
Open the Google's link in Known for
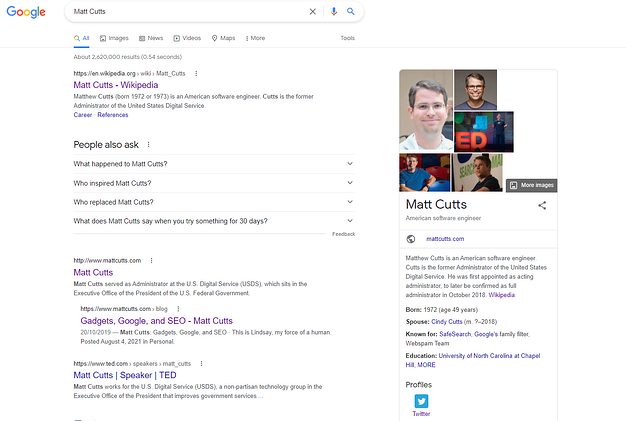click(x=486, y=334)
